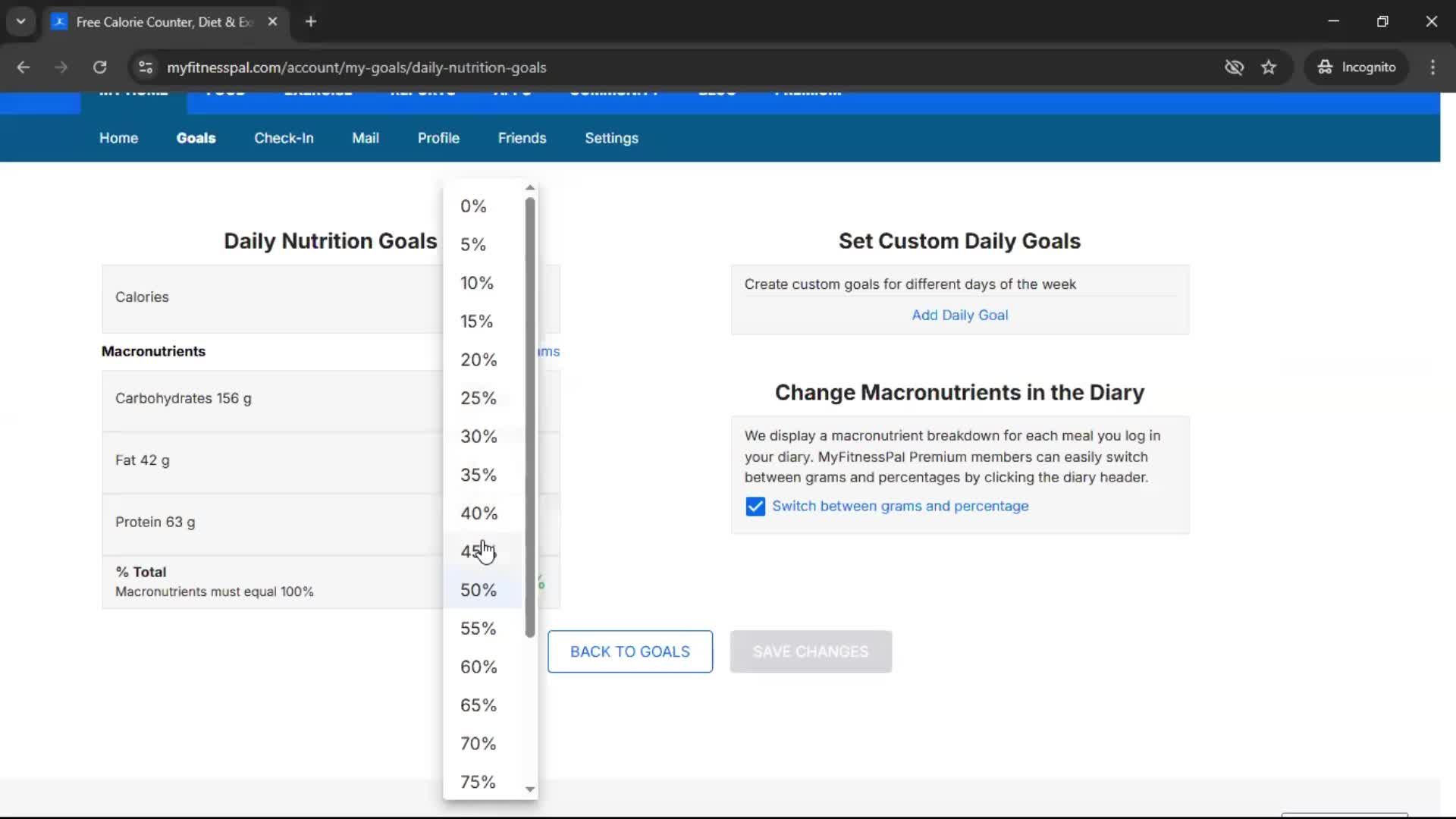Click the dropdown list scrollbar thumb
1456x819 pixels.
pyautogui.click(x=530, y=417)
